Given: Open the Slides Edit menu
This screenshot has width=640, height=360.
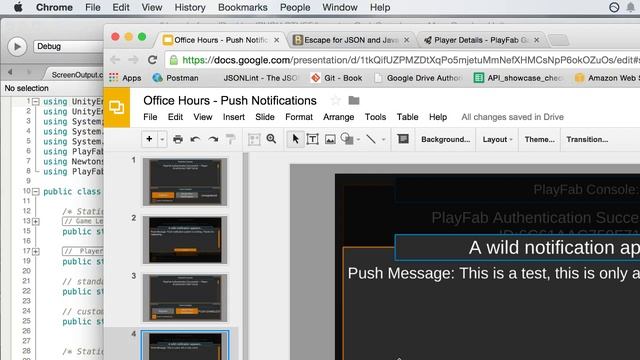Looking at the screenshot, I should click(175, 117).
